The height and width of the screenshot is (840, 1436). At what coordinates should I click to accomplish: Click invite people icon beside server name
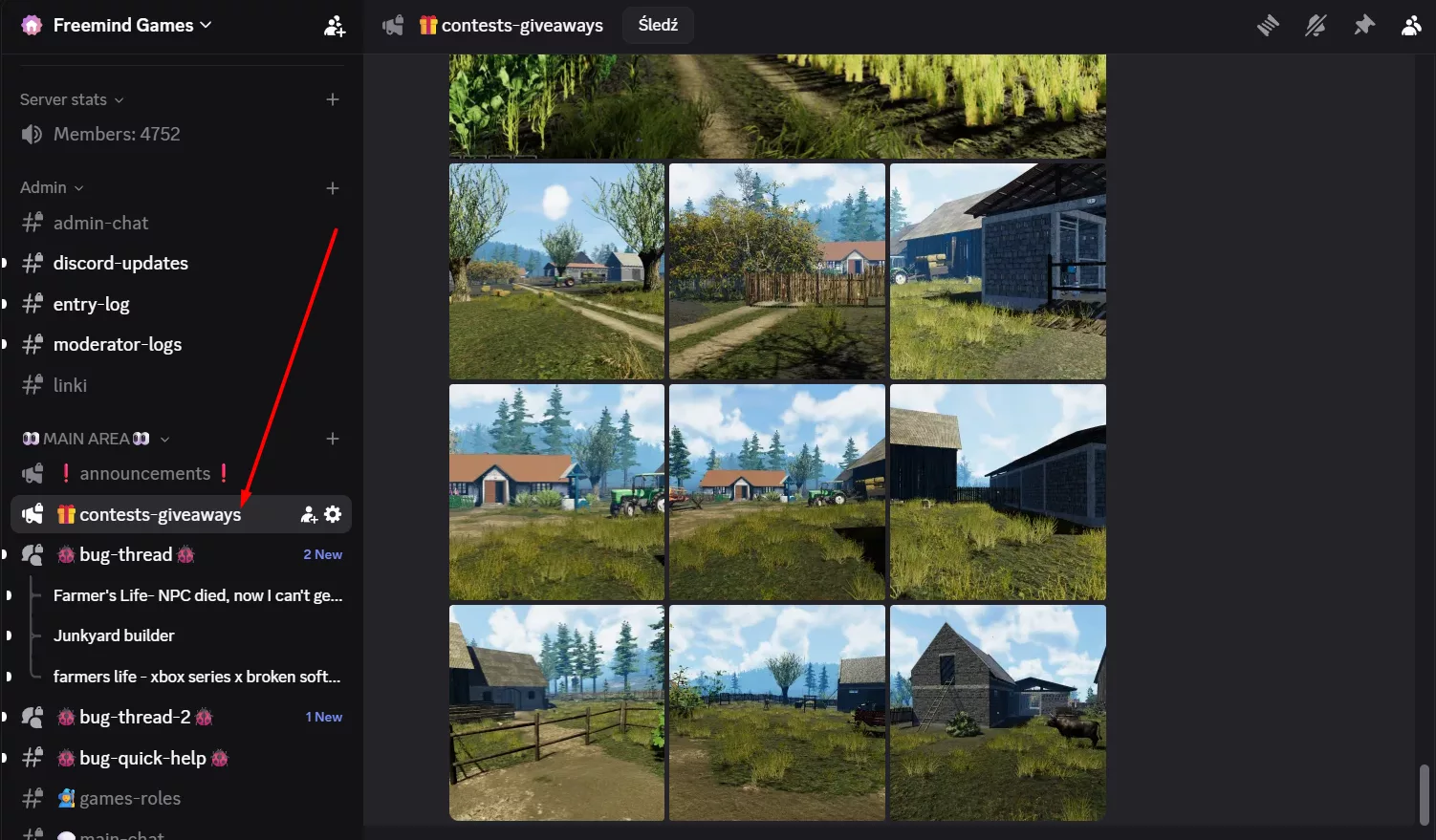click(334, 26)
